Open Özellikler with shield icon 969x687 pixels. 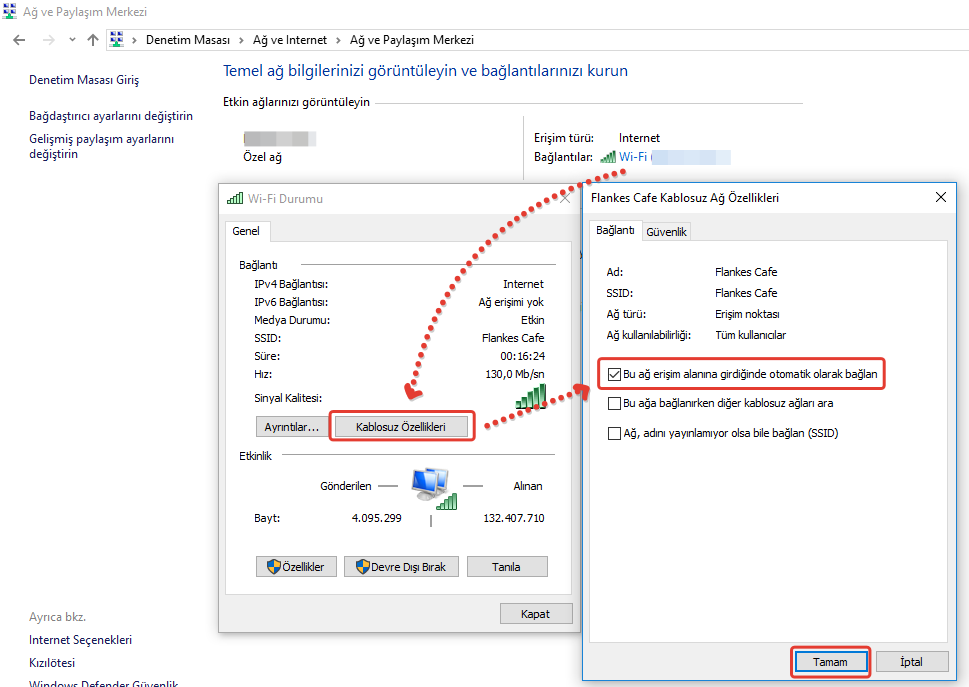tap(295, 567)
